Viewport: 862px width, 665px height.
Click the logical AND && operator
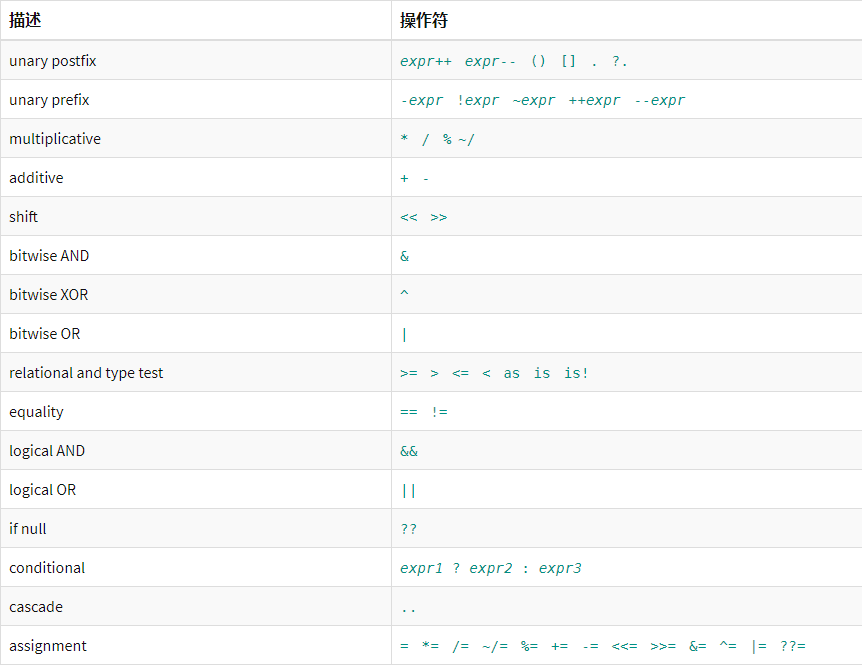point(409,451)
